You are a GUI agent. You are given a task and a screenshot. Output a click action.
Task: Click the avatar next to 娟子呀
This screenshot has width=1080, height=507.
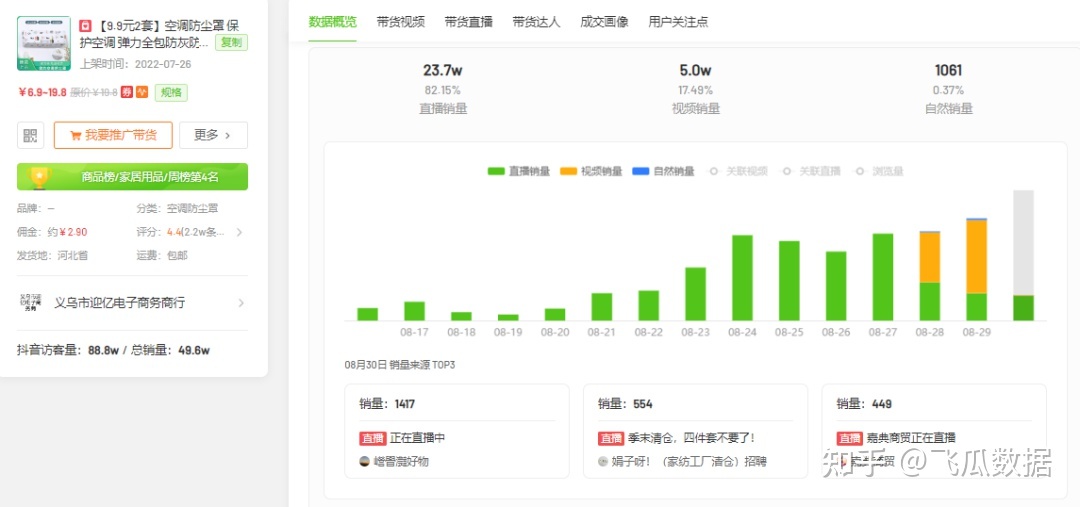pyautogui.click(x=603, y=461)
